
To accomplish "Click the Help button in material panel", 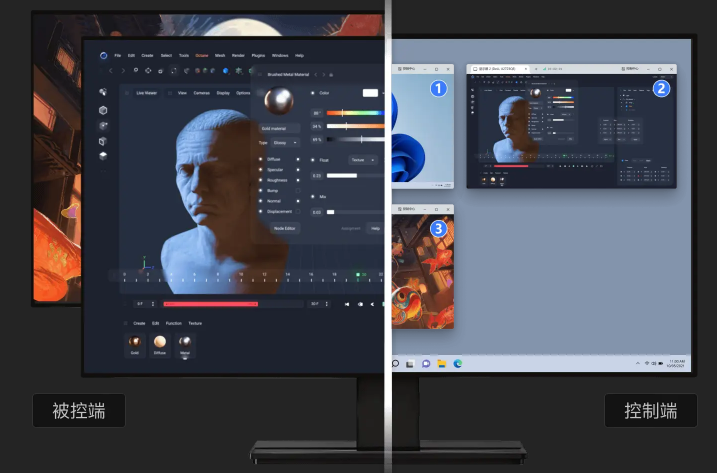I will coord(375,228).
